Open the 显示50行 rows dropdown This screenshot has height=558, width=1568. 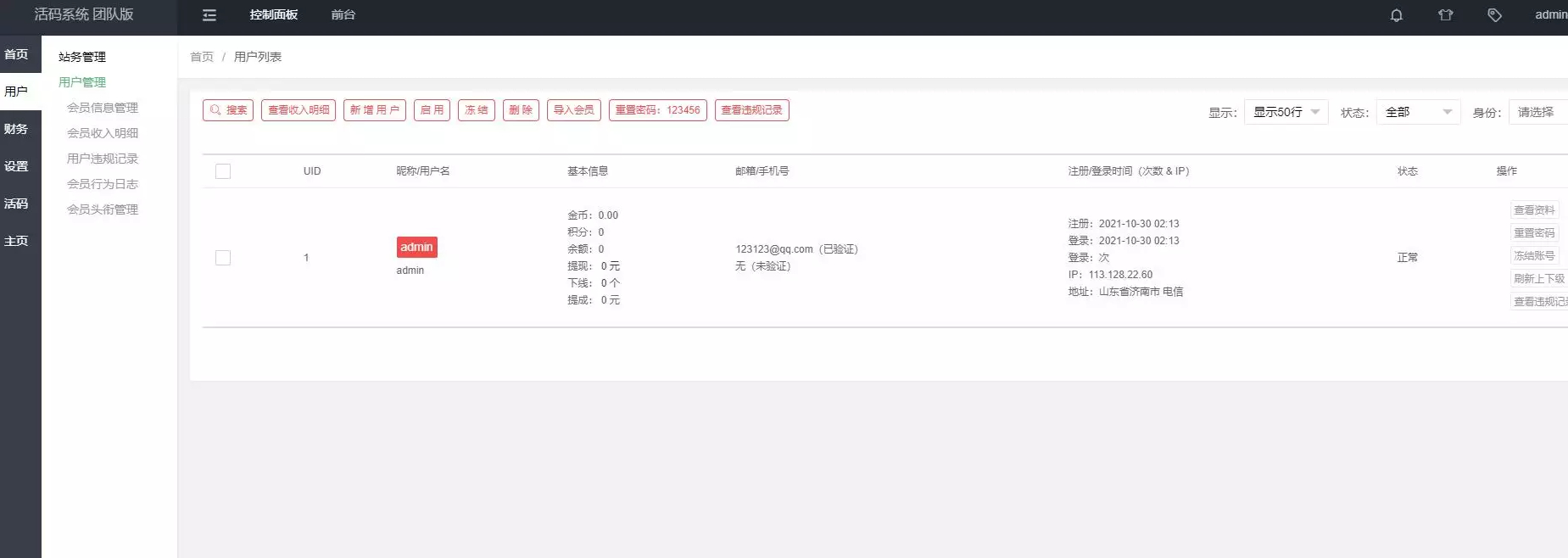point(1286,112)
